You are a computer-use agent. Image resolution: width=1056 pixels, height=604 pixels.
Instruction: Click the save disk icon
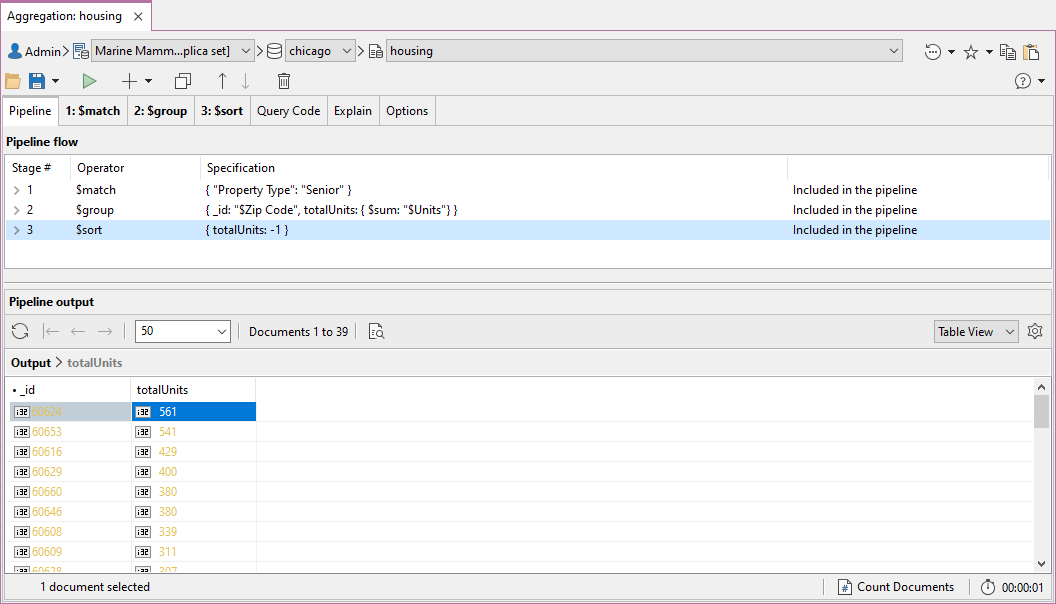tap(37, 81)
